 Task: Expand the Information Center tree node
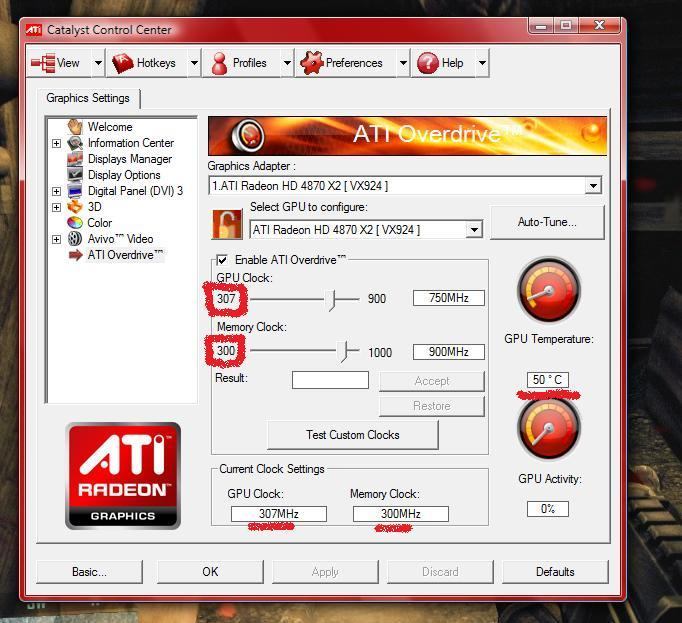(x=56, y=143)
